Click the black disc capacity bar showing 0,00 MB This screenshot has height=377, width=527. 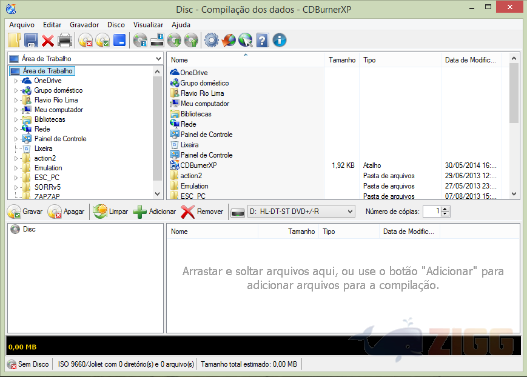point(264,346)
